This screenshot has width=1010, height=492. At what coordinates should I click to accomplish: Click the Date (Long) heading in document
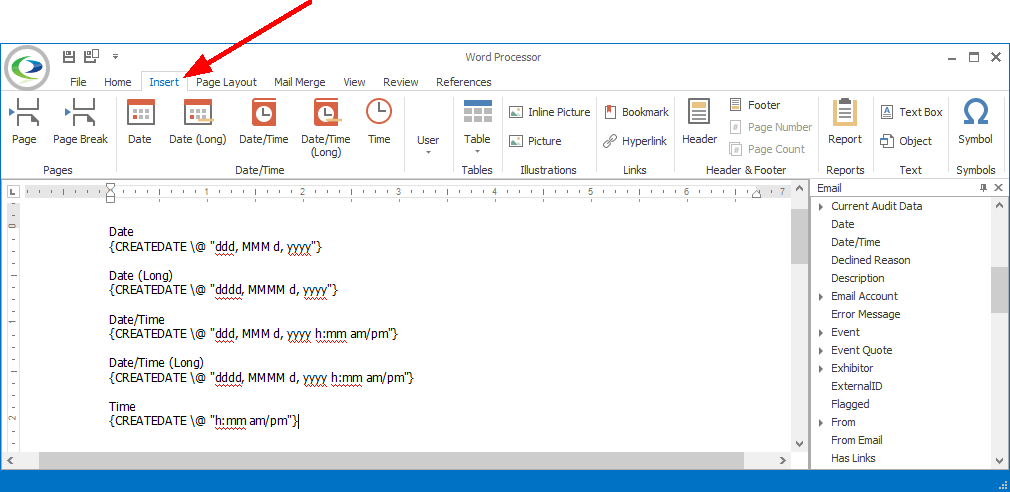(141, 276)
